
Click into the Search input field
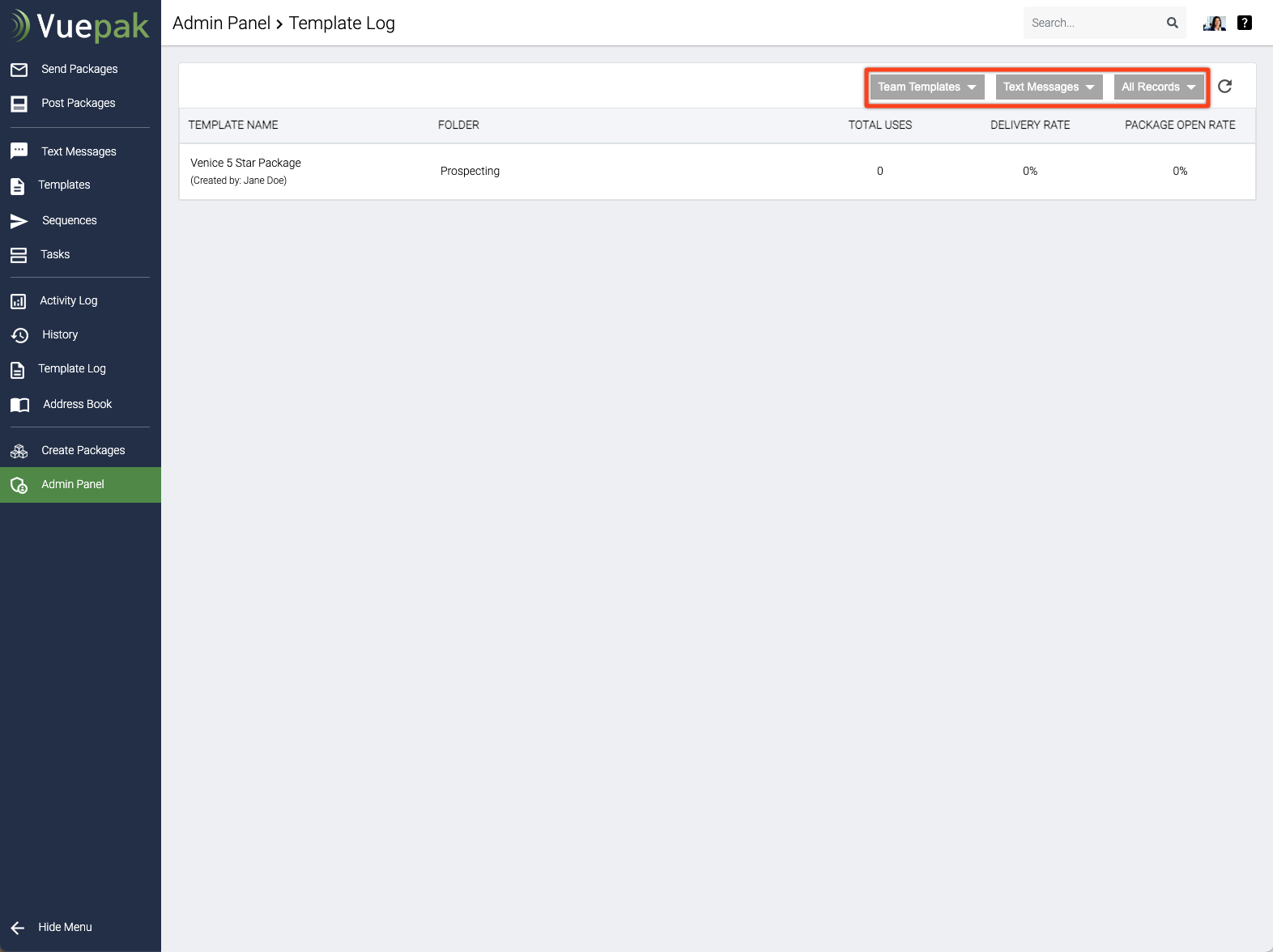(x=1092, y=23)
